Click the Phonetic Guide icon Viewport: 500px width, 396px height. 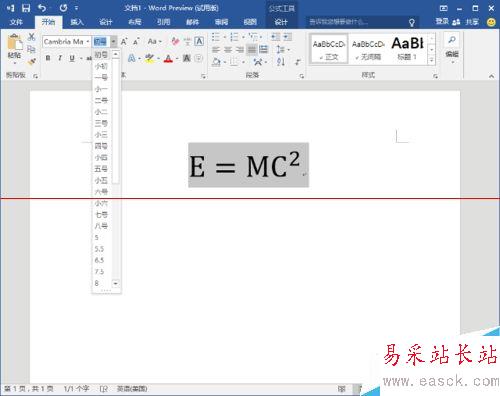pyautogui.click(x=187, y=41)
